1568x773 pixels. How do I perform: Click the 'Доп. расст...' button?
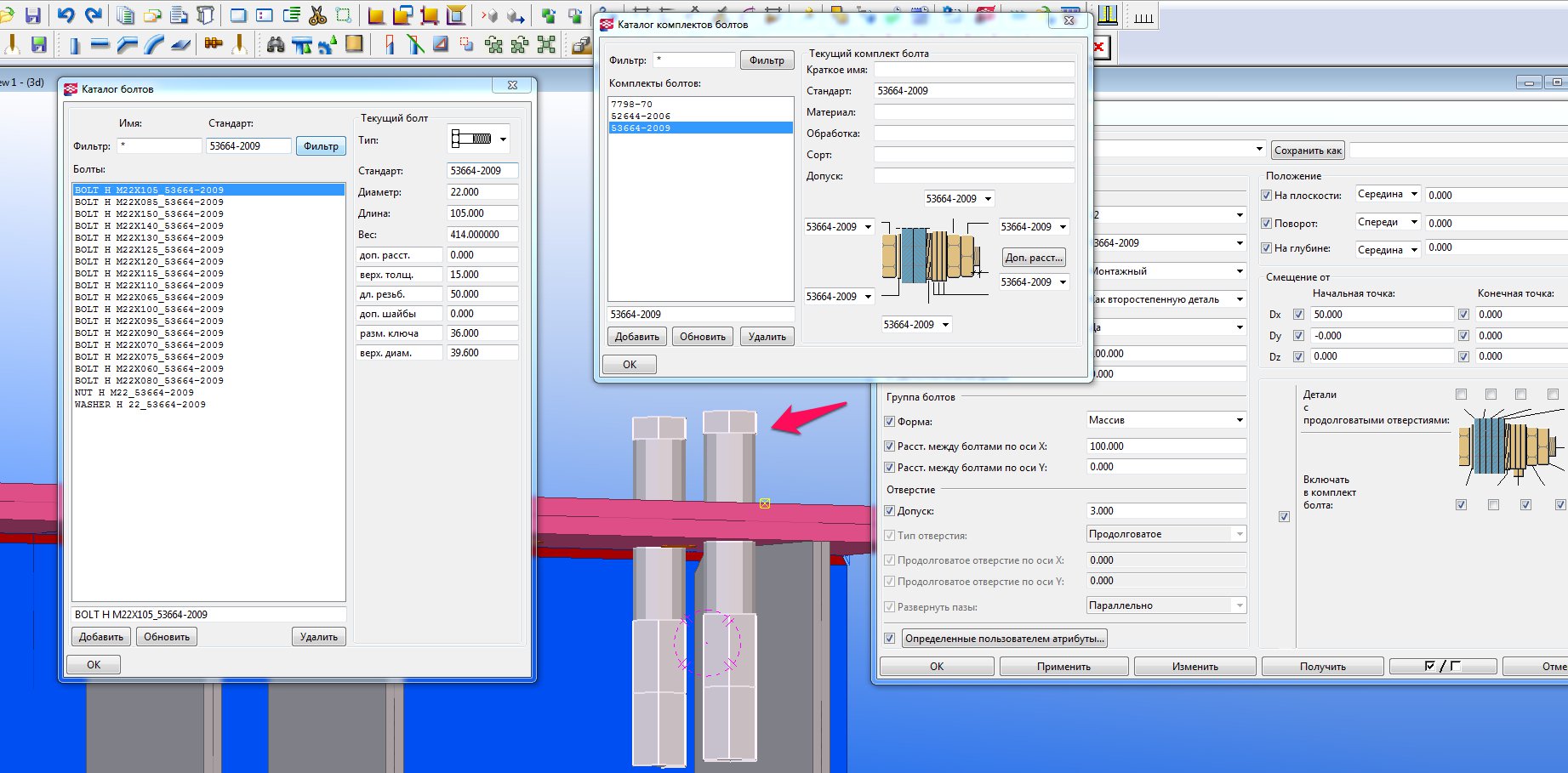point(1033,258)
